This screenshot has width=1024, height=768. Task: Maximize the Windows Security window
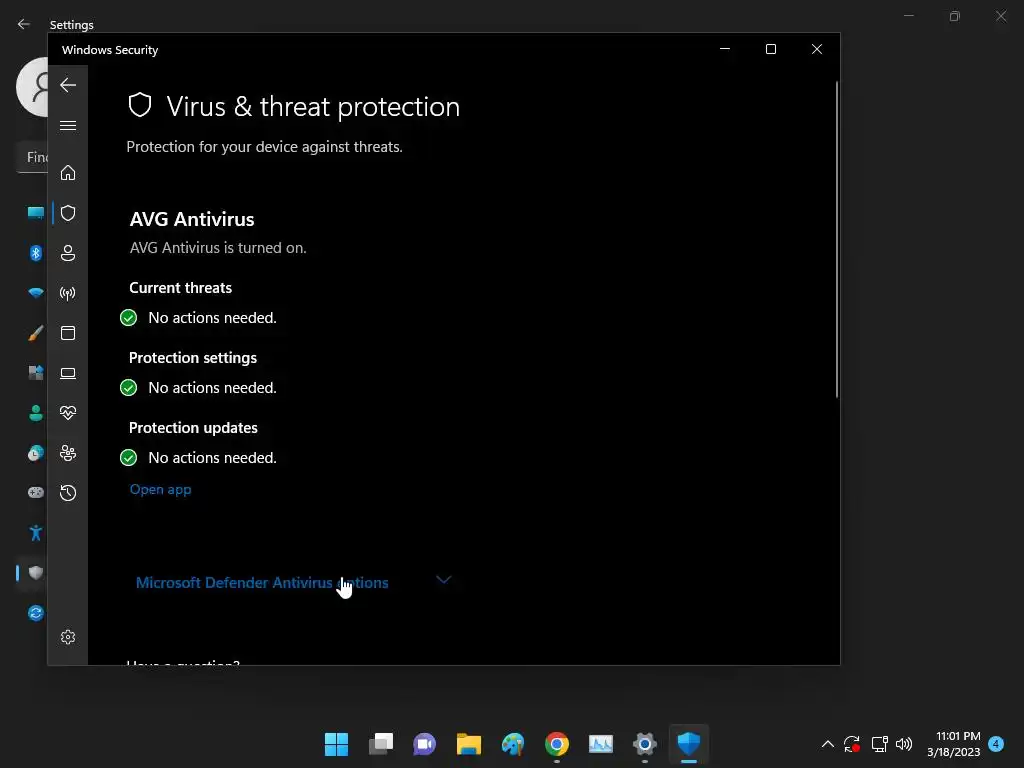pos(771,49)
